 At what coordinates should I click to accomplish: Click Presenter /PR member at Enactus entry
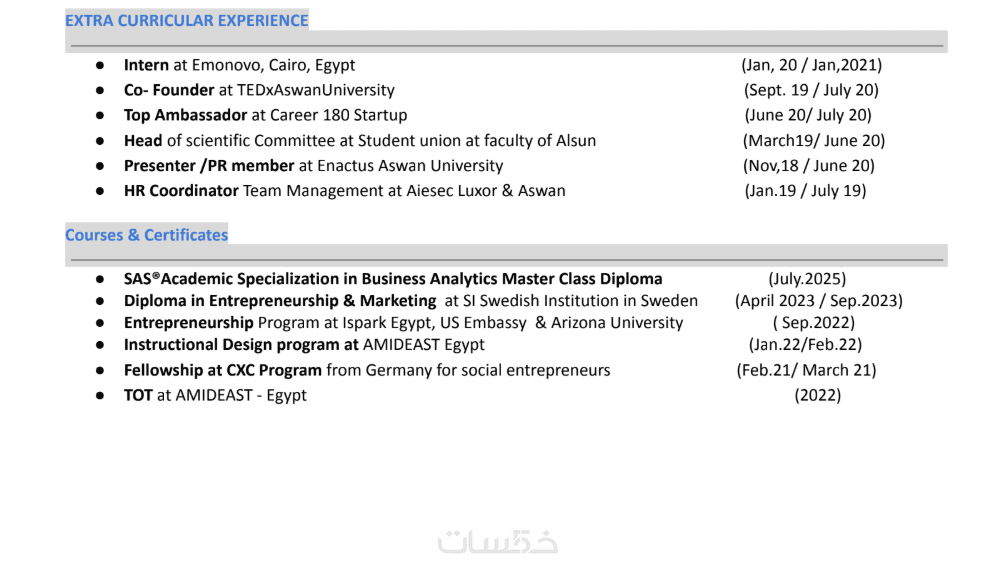313,165
